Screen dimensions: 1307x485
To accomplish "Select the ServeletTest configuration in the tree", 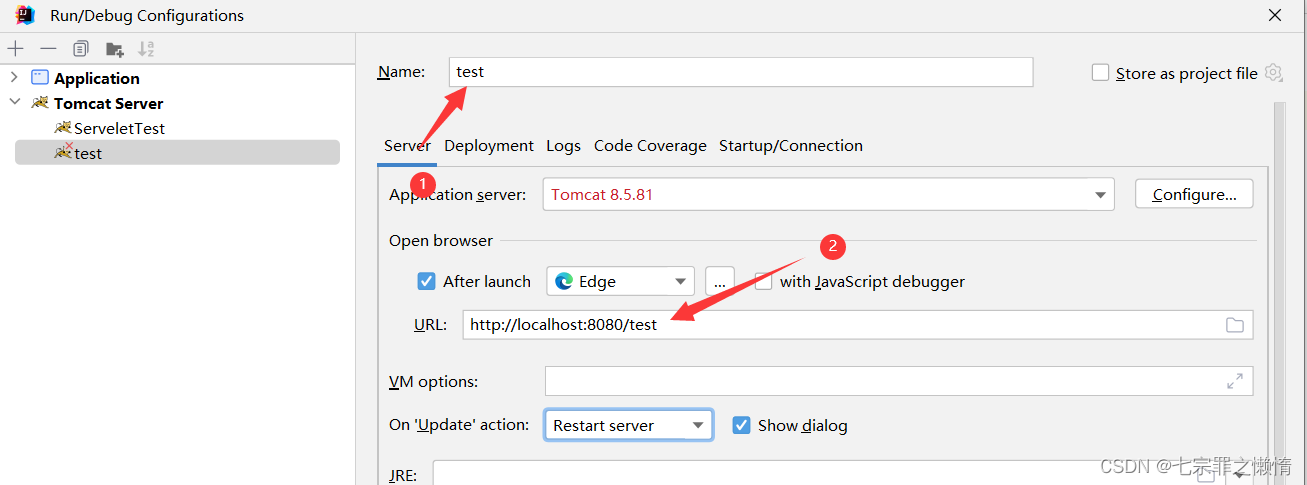I will point(118,128).
